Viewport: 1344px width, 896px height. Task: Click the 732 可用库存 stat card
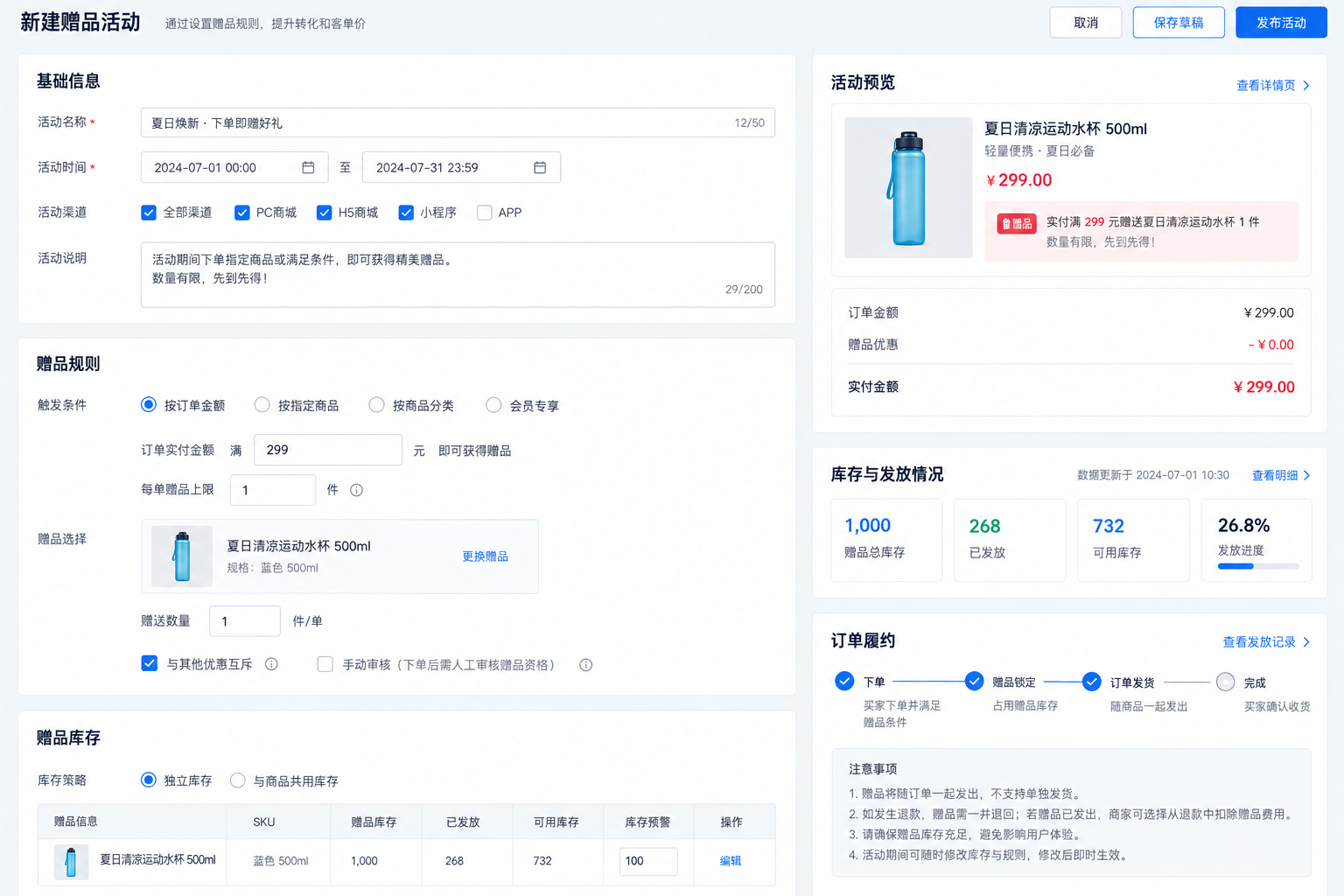[x=1133, y=540]
